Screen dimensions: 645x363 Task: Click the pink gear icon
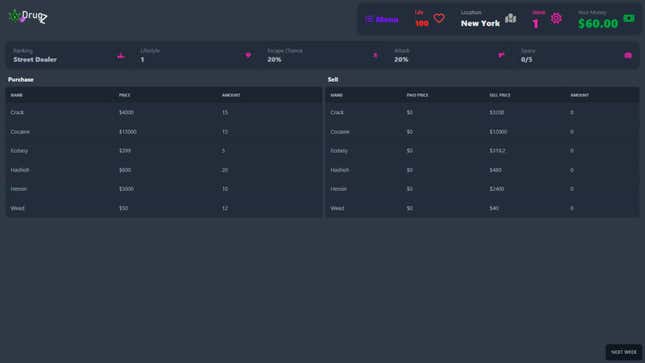[556, 18]
